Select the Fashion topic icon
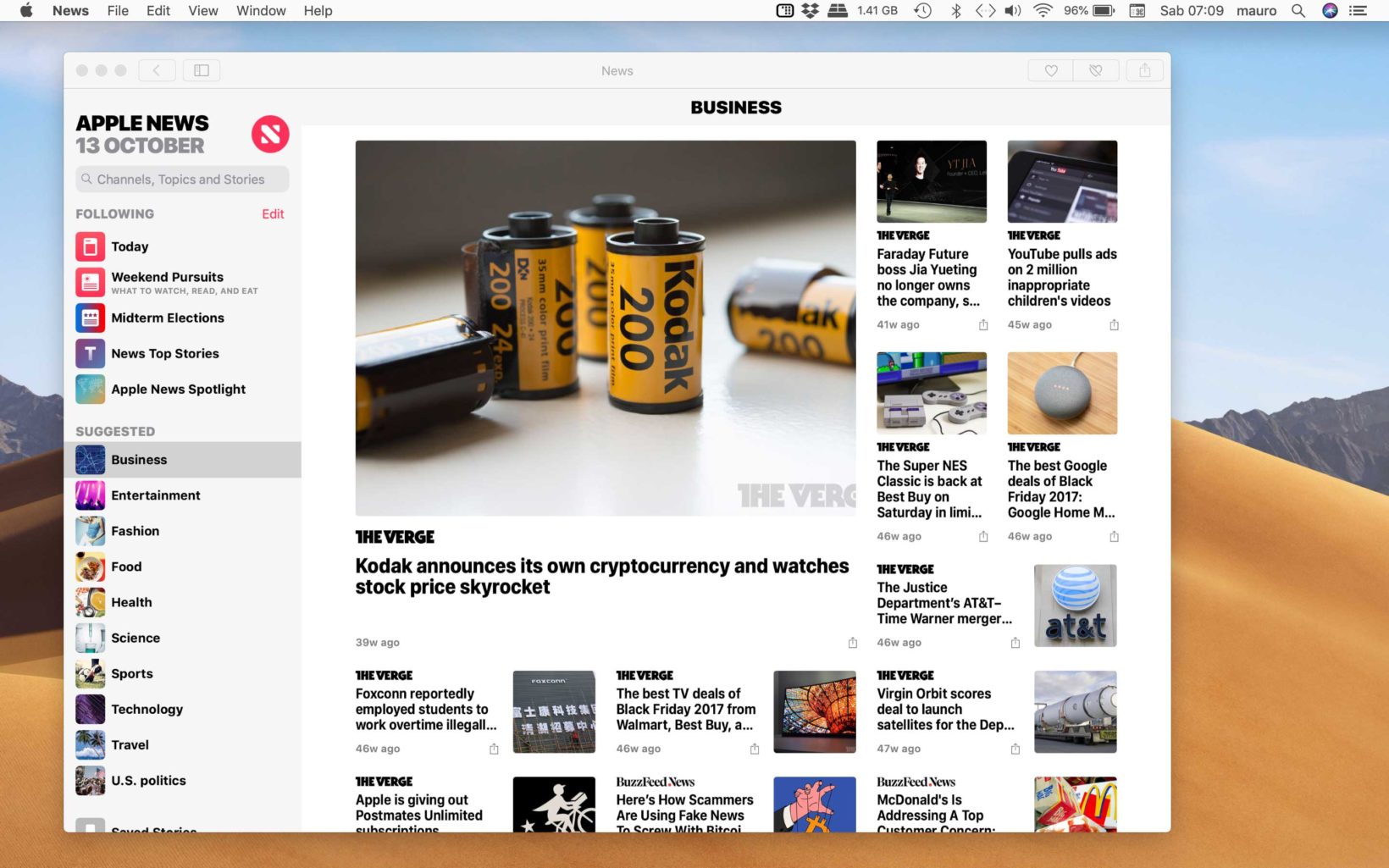This screenshot has height=868, width=1389. point(91,531)
